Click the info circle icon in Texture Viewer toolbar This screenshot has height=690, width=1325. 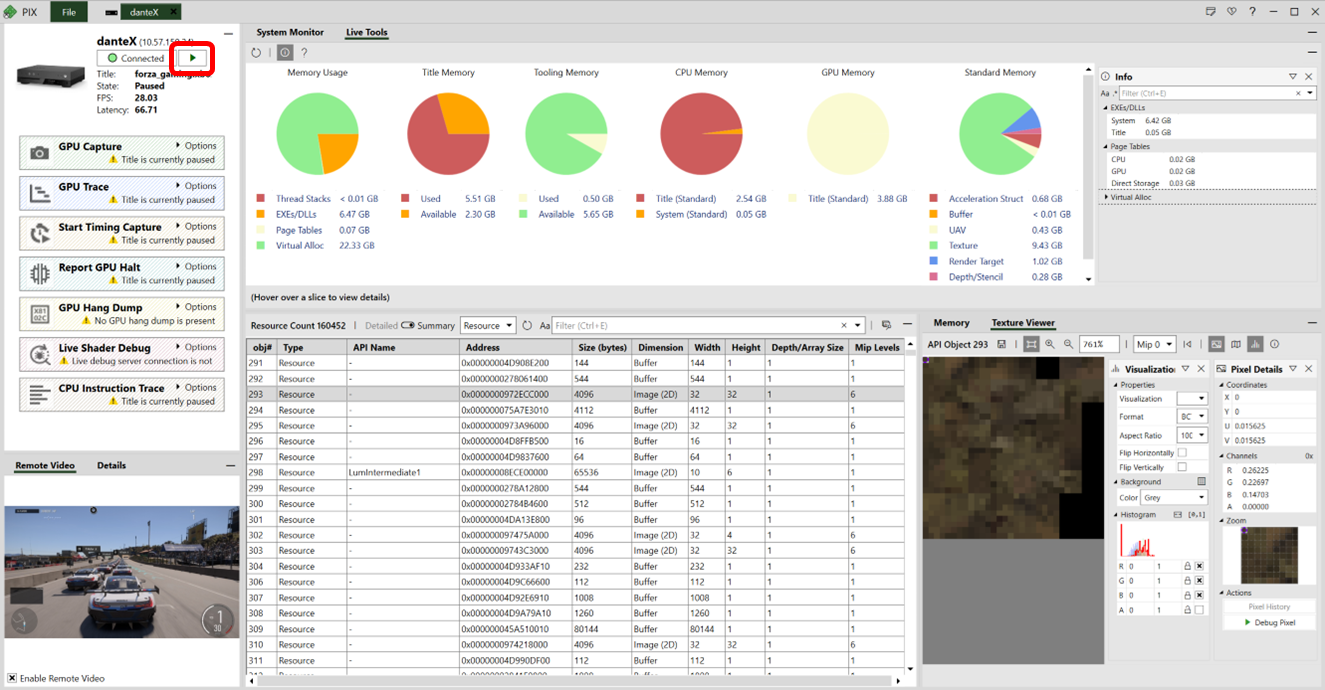coord(1274,344)
